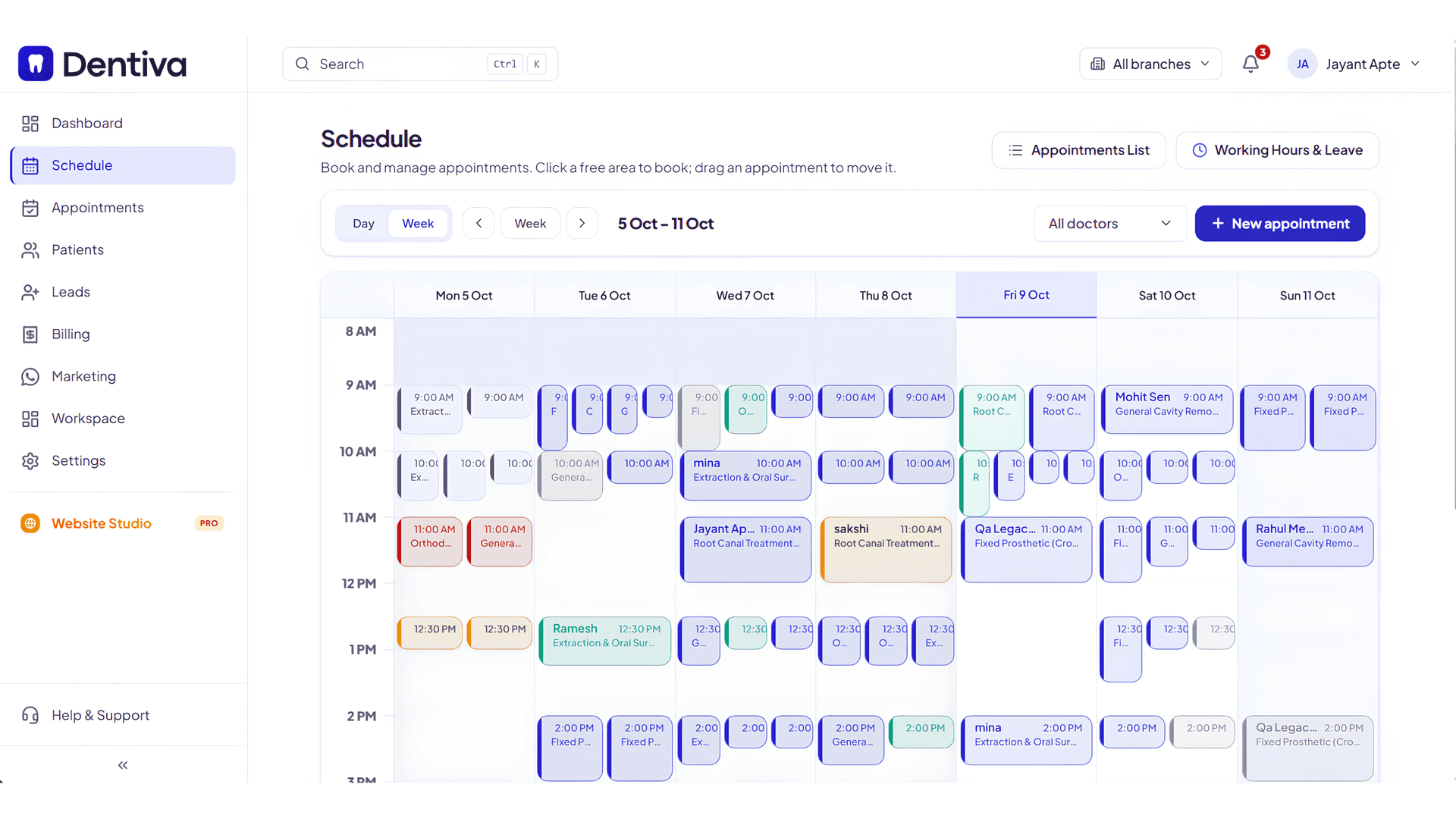
Task: Go to next week arrow
Action: click(582, 224)
